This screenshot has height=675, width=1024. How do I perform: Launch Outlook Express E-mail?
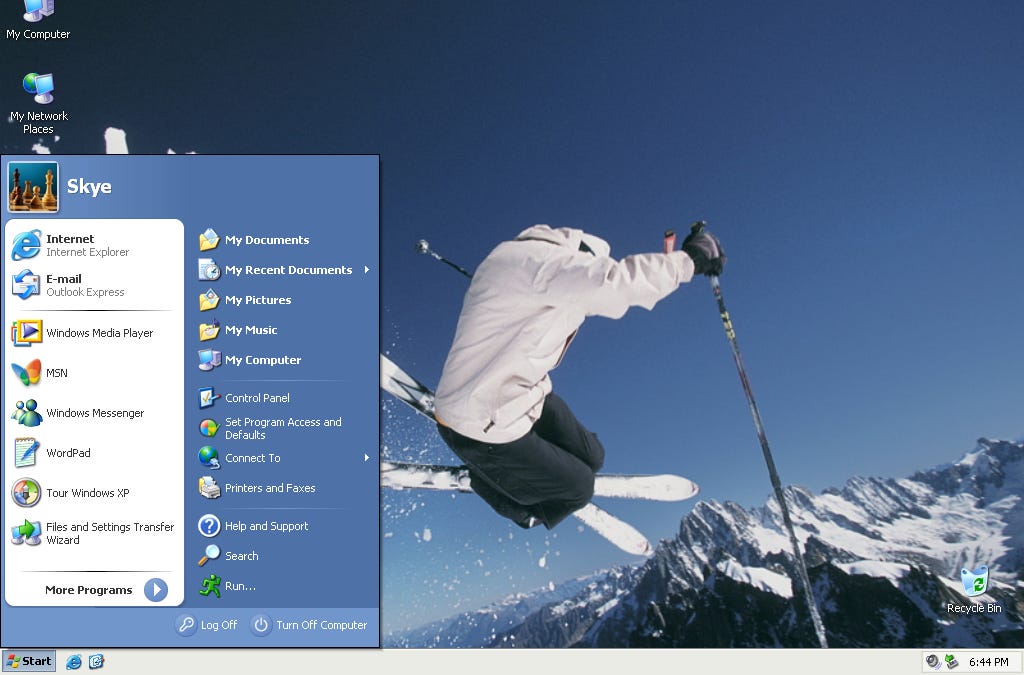[94, 285]
